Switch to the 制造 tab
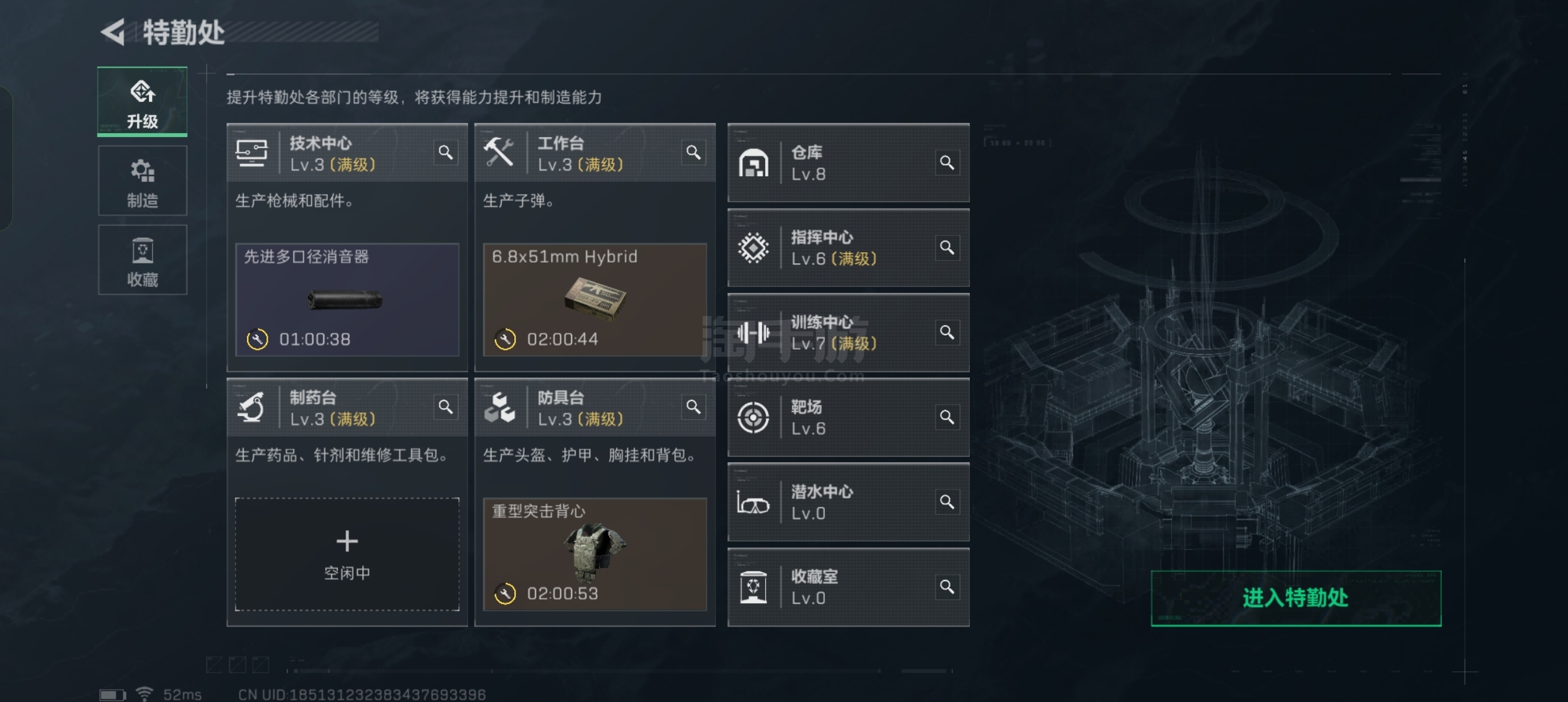The image size is (1568, 702). [142, 181]
